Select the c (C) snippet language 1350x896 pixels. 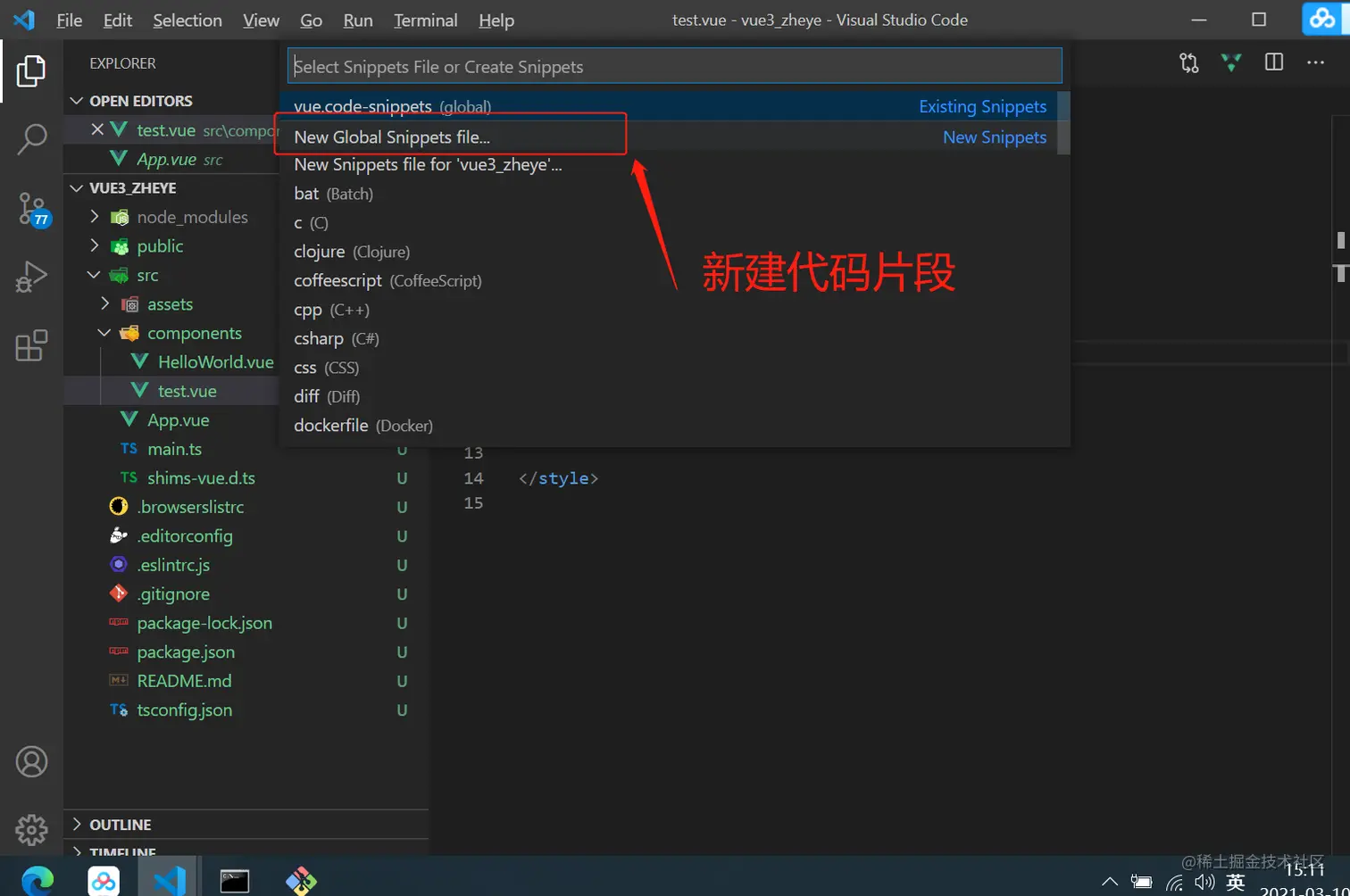coord(669,222)
